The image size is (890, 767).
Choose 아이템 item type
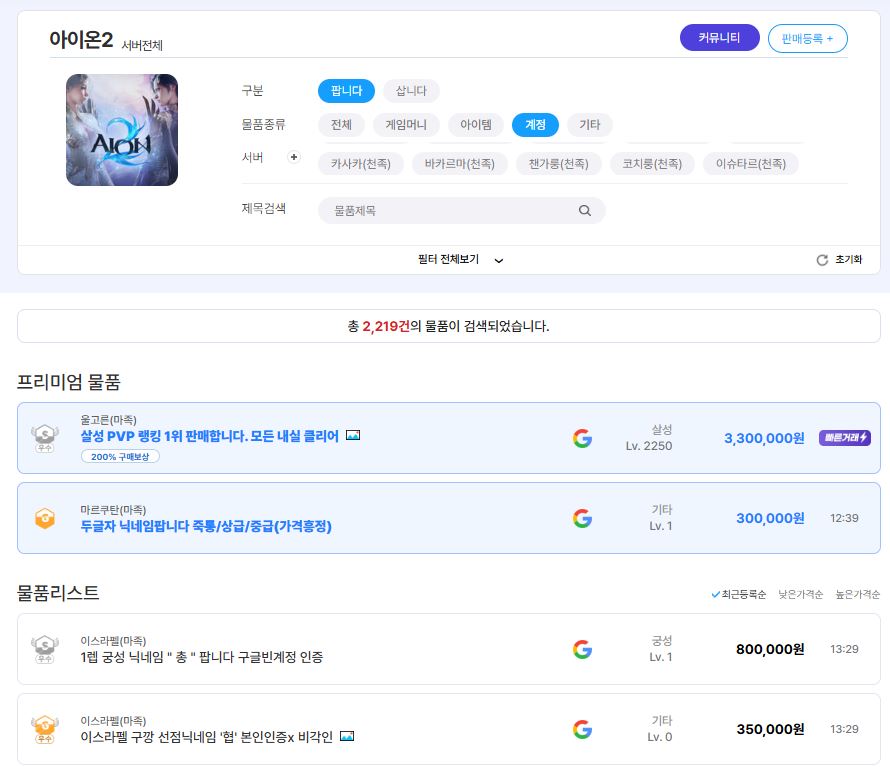[476, 125]
